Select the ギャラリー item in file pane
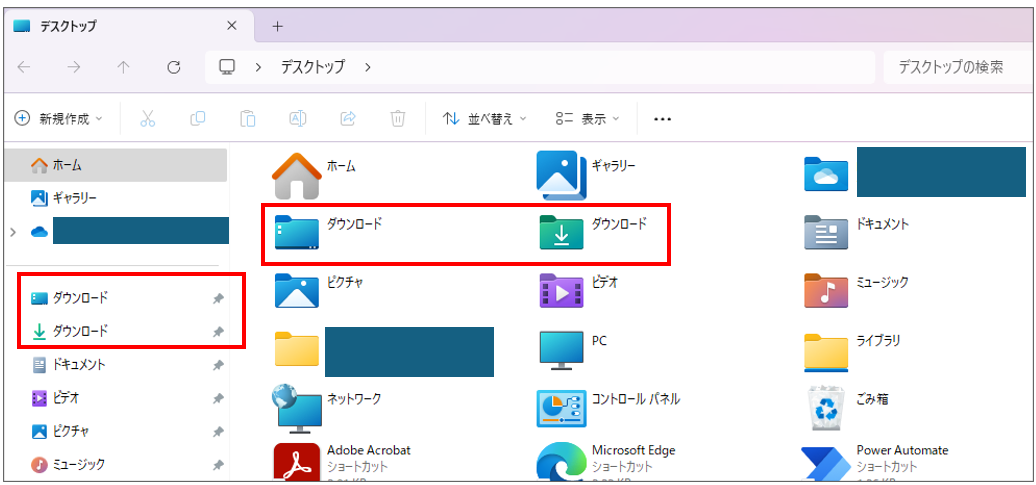1036x485 pixels. (x=587, y=174)
